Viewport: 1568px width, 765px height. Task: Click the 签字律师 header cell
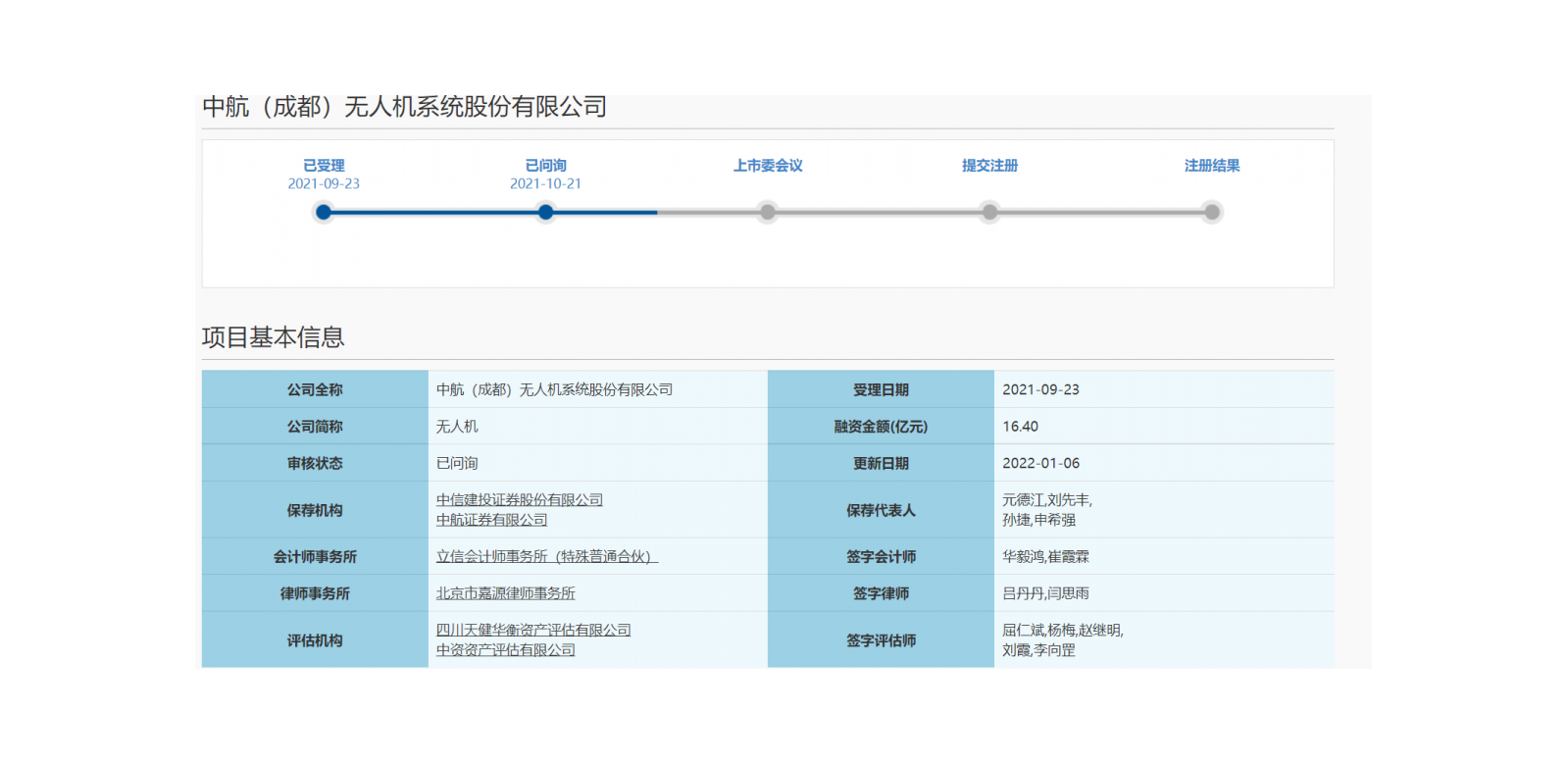[x=881, y=593]
